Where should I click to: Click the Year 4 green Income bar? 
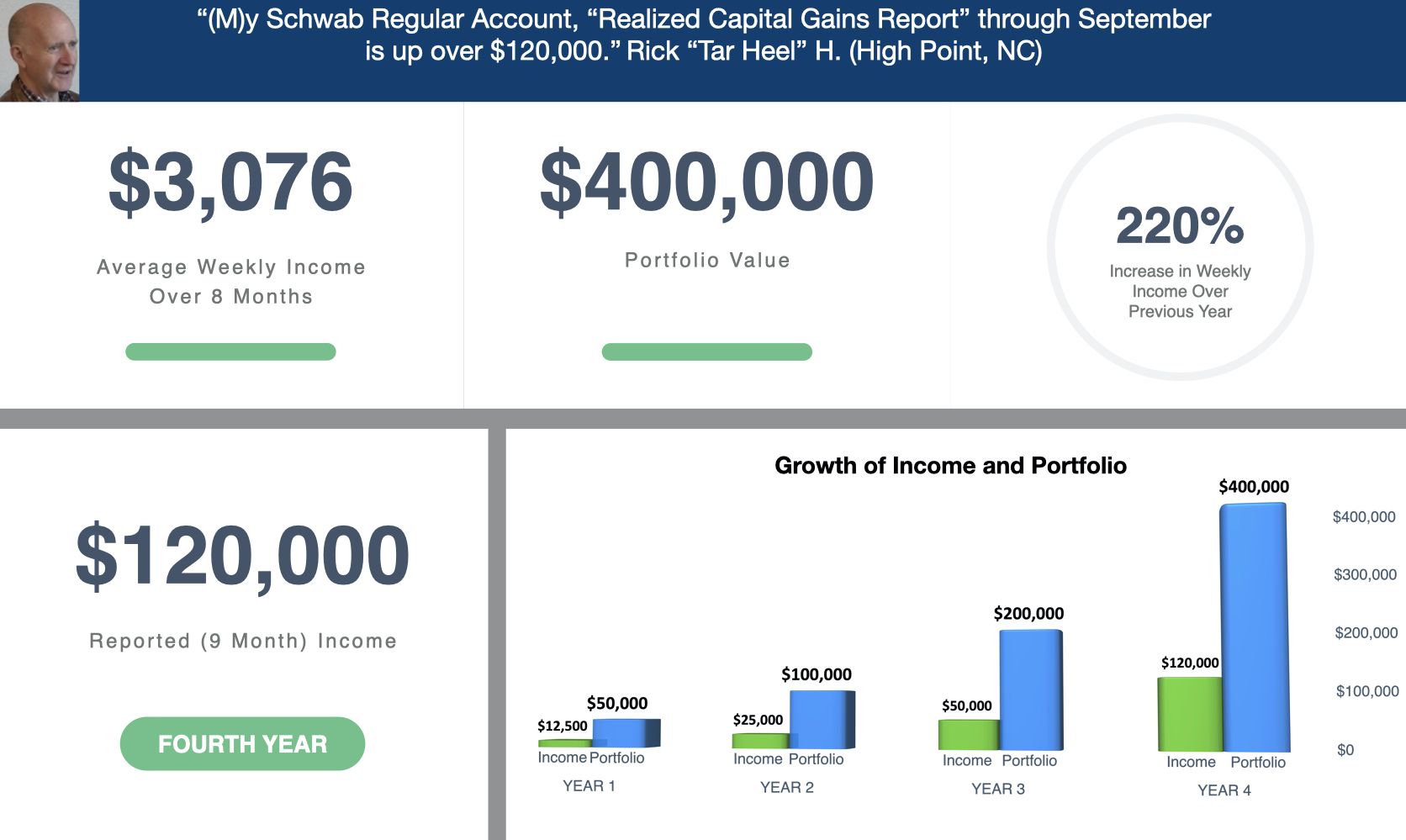[1189, 714]
